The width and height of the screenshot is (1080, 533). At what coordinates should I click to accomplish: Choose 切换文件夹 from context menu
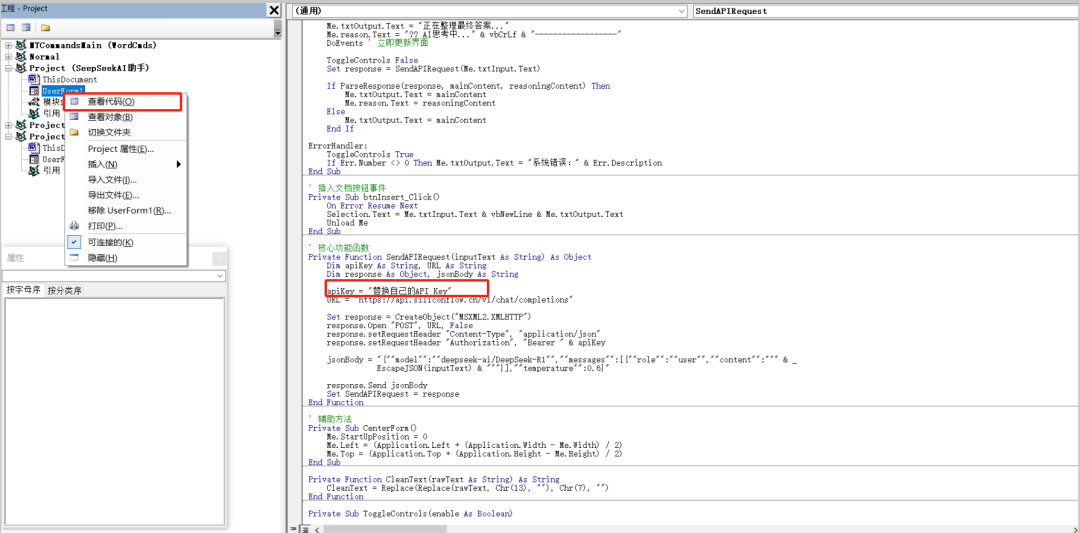(x=125, y=132)
